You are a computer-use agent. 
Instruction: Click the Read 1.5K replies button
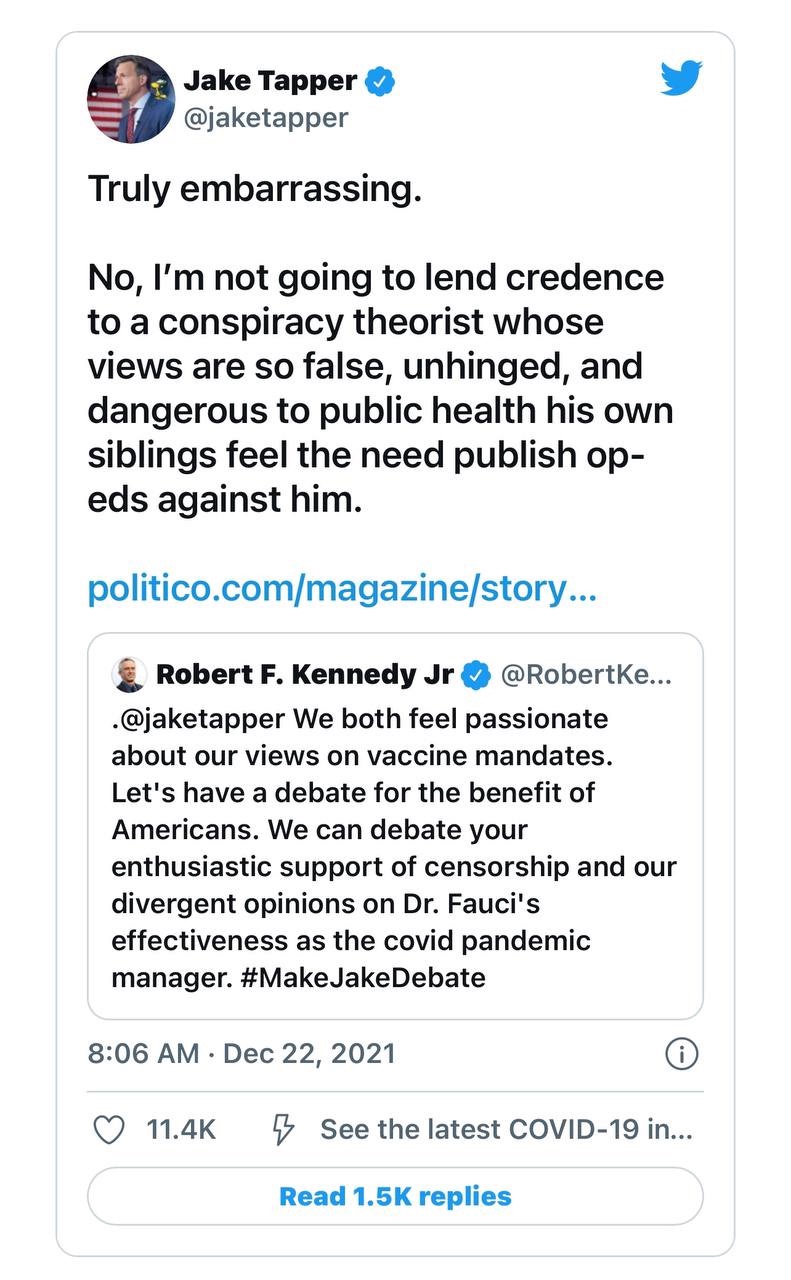pyautogui.click(x=395, y=1196)
